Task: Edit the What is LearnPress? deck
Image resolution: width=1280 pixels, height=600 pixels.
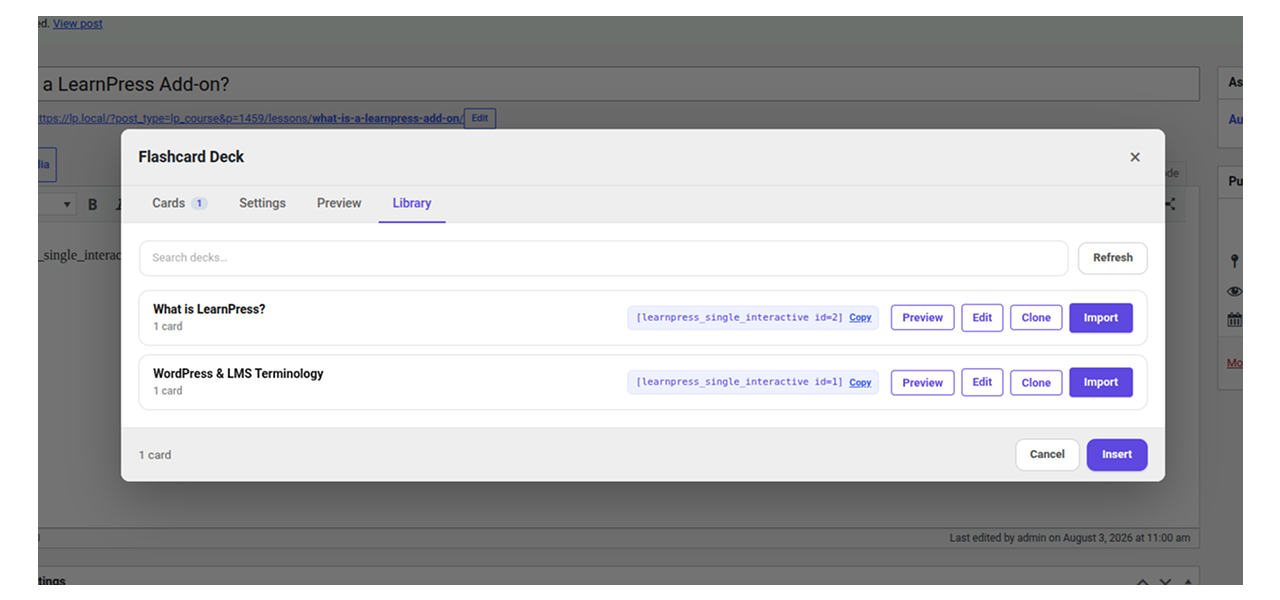Action: 982,318
